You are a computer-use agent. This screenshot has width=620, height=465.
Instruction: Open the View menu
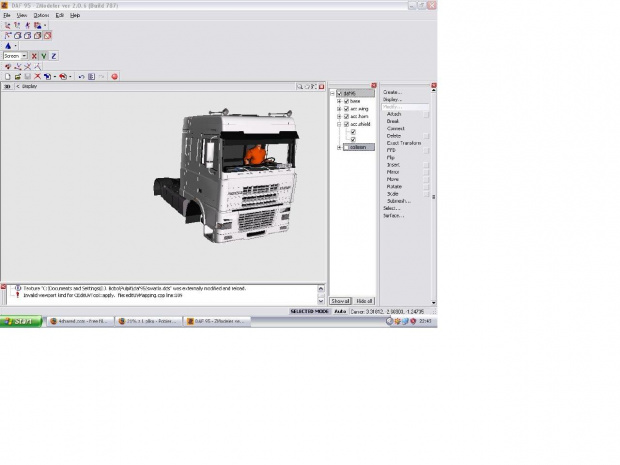pyautogui.click(x=21, y=16)
